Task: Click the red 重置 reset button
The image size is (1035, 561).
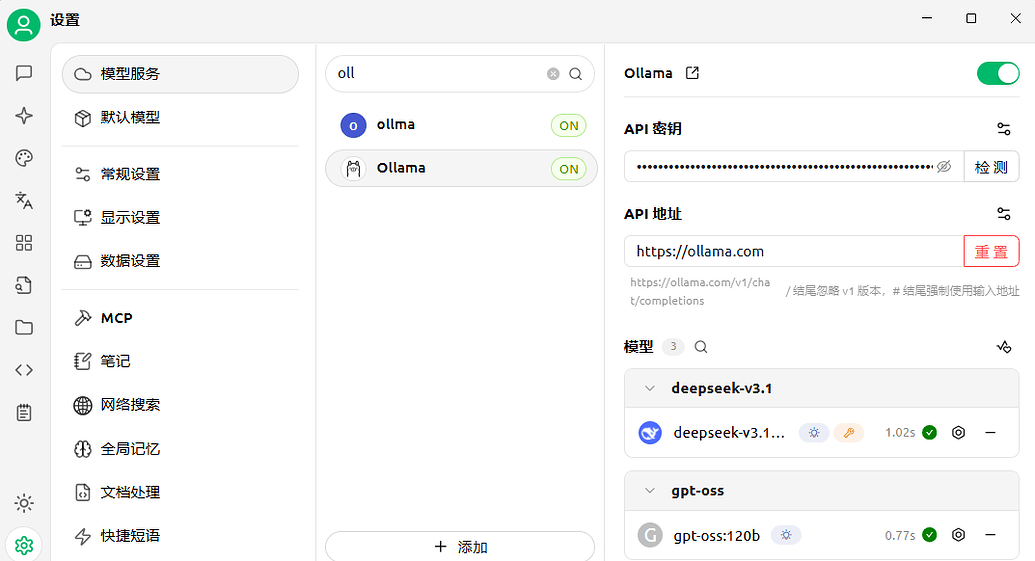Action: pos(991,251)
